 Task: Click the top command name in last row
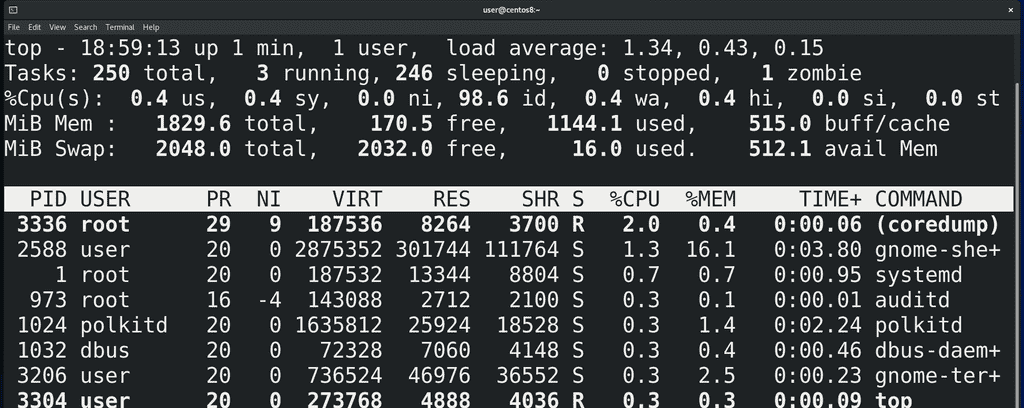click(893, 400)
